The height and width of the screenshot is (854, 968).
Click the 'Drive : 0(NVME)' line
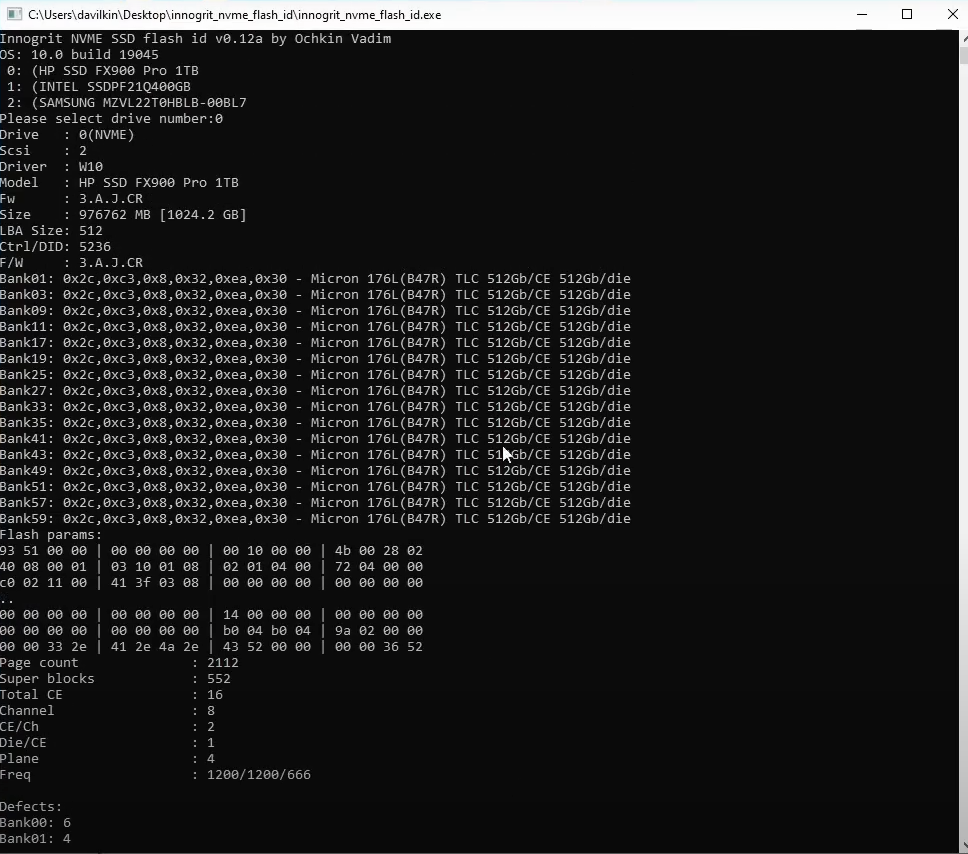click(x=67, y=135)
